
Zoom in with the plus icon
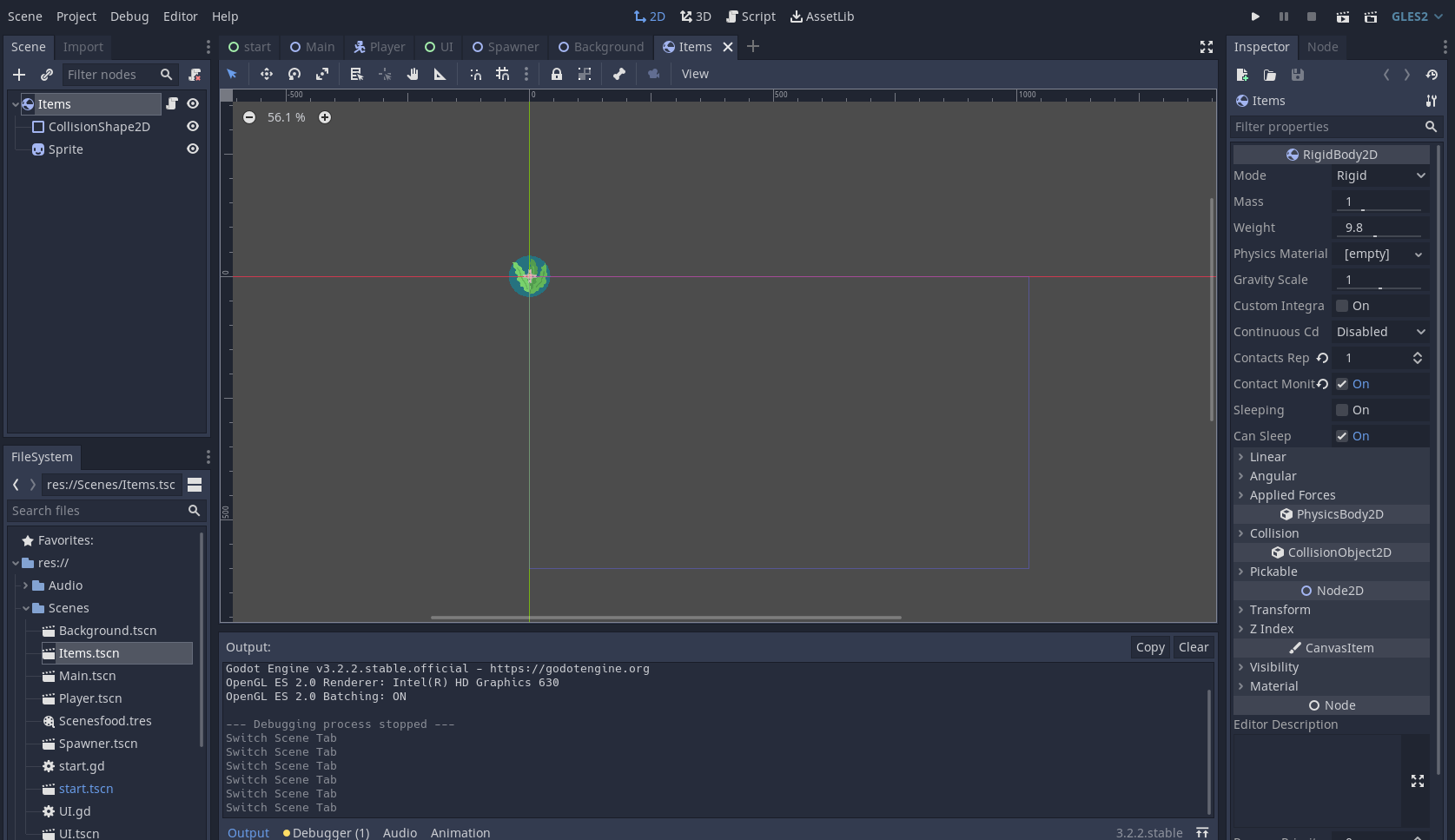[x=325, y=117]
